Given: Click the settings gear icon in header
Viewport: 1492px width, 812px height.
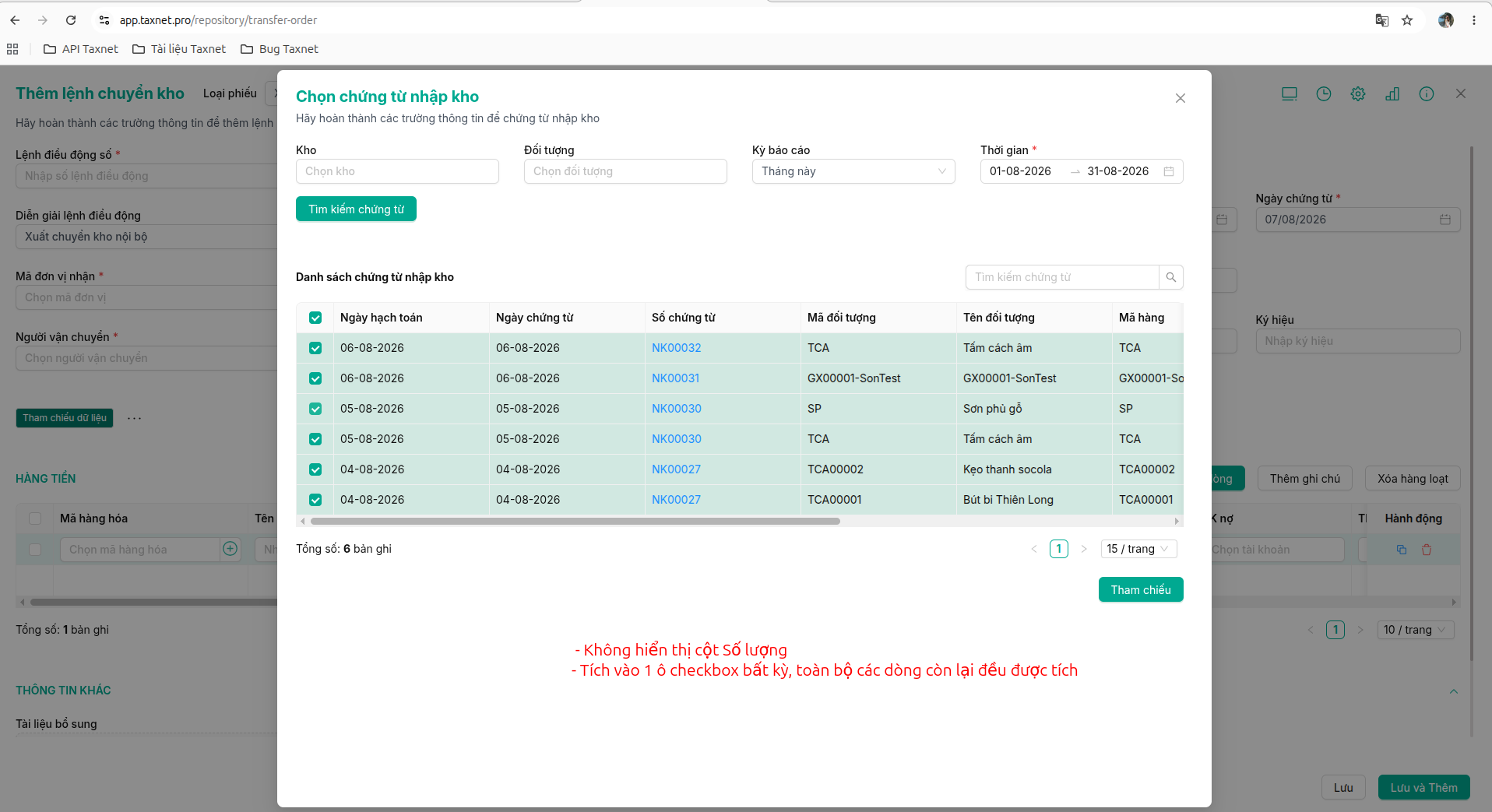Looking at the screenshot, I should 1357,94.
